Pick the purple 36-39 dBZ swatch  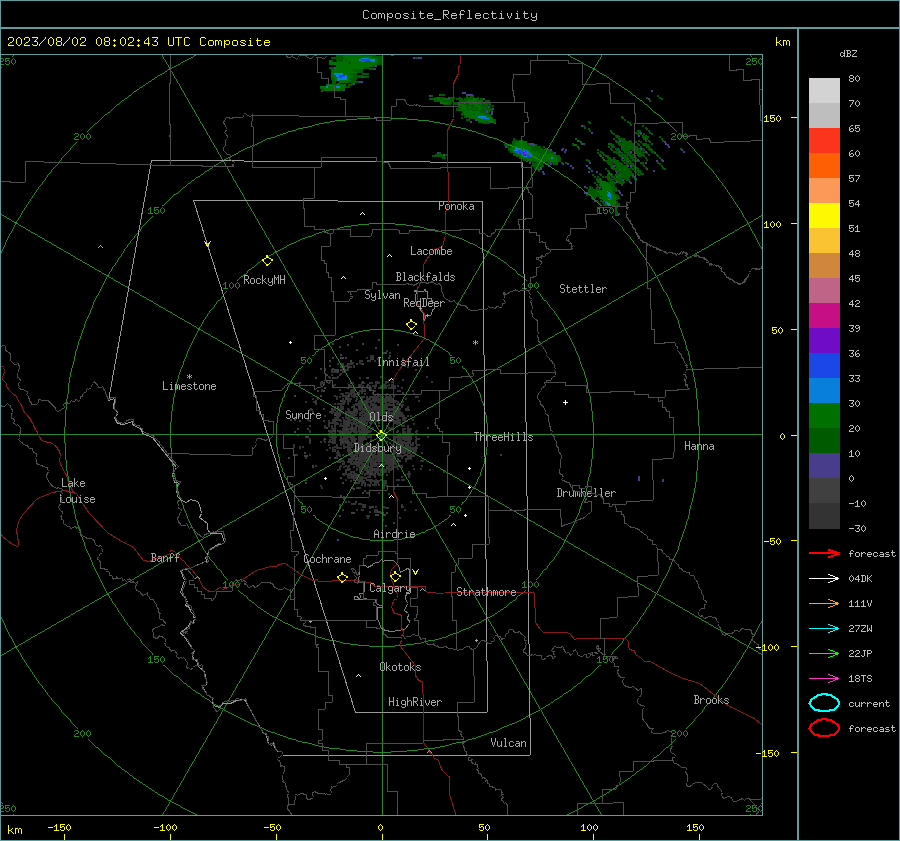824,340
